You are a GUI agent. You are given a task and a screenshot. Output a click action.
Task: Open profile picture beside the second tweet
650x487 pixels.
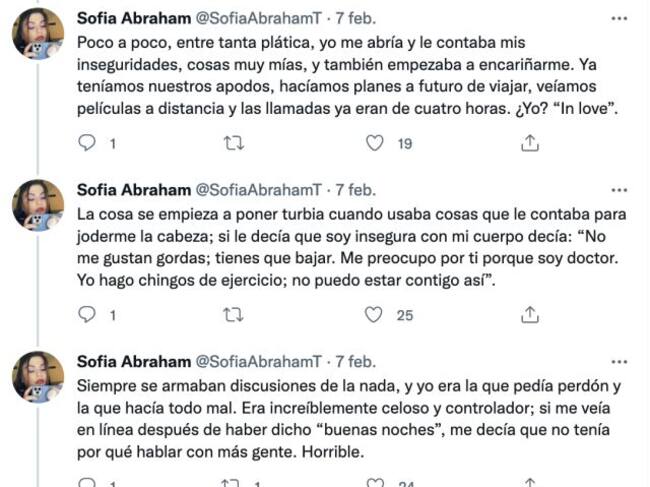click(x=39, y=206)
